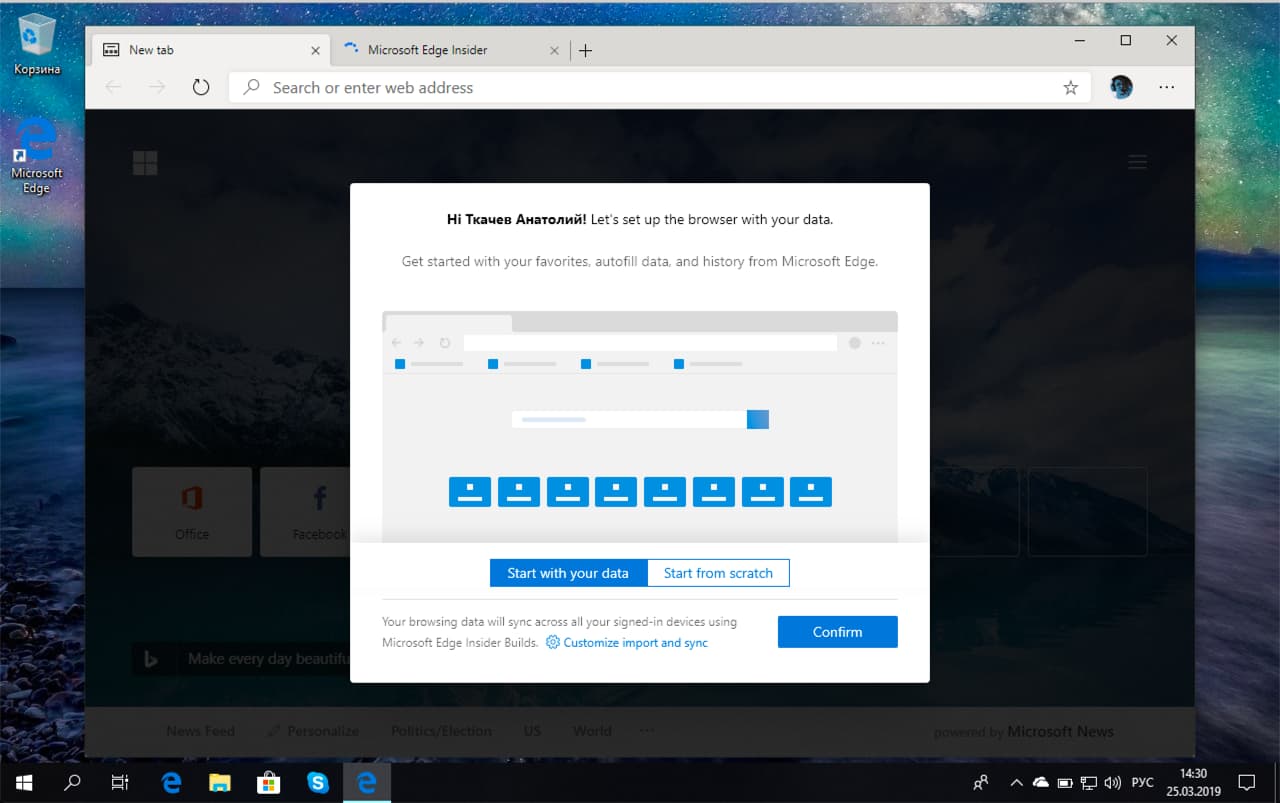Open the Recycle Bin (Корзина) desktop icon

pos(37,45)
